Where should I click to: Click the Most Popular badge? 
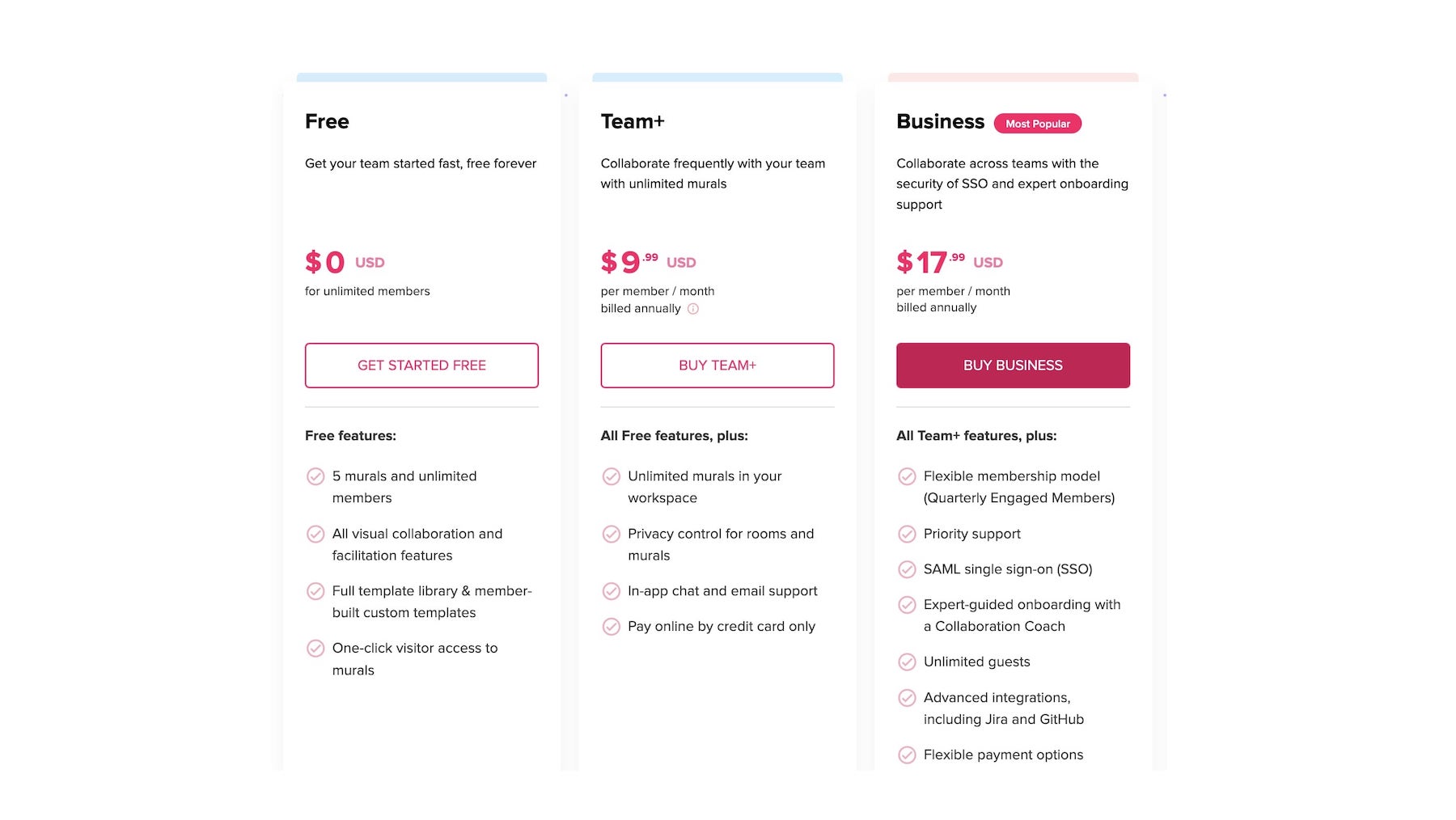click(1038, 124)
